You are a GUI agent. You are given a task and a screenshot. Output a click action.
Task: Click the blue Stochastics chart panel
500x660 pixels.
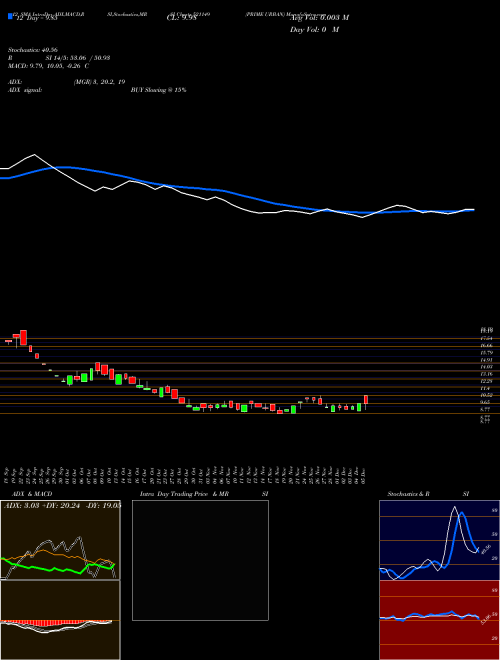[x=439, y=540]
